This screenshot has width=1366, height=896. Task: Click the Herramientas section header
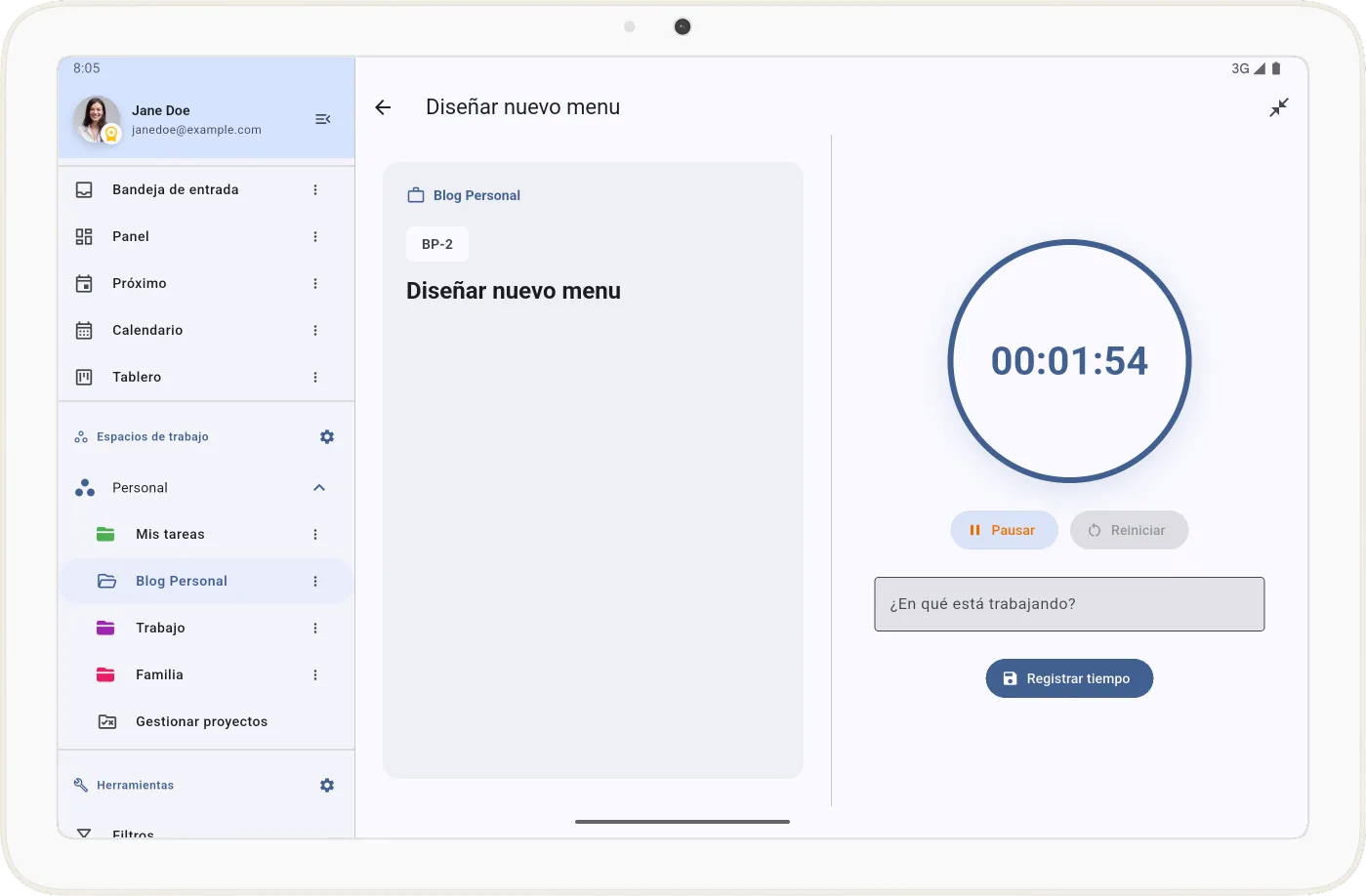click(135, 785)
